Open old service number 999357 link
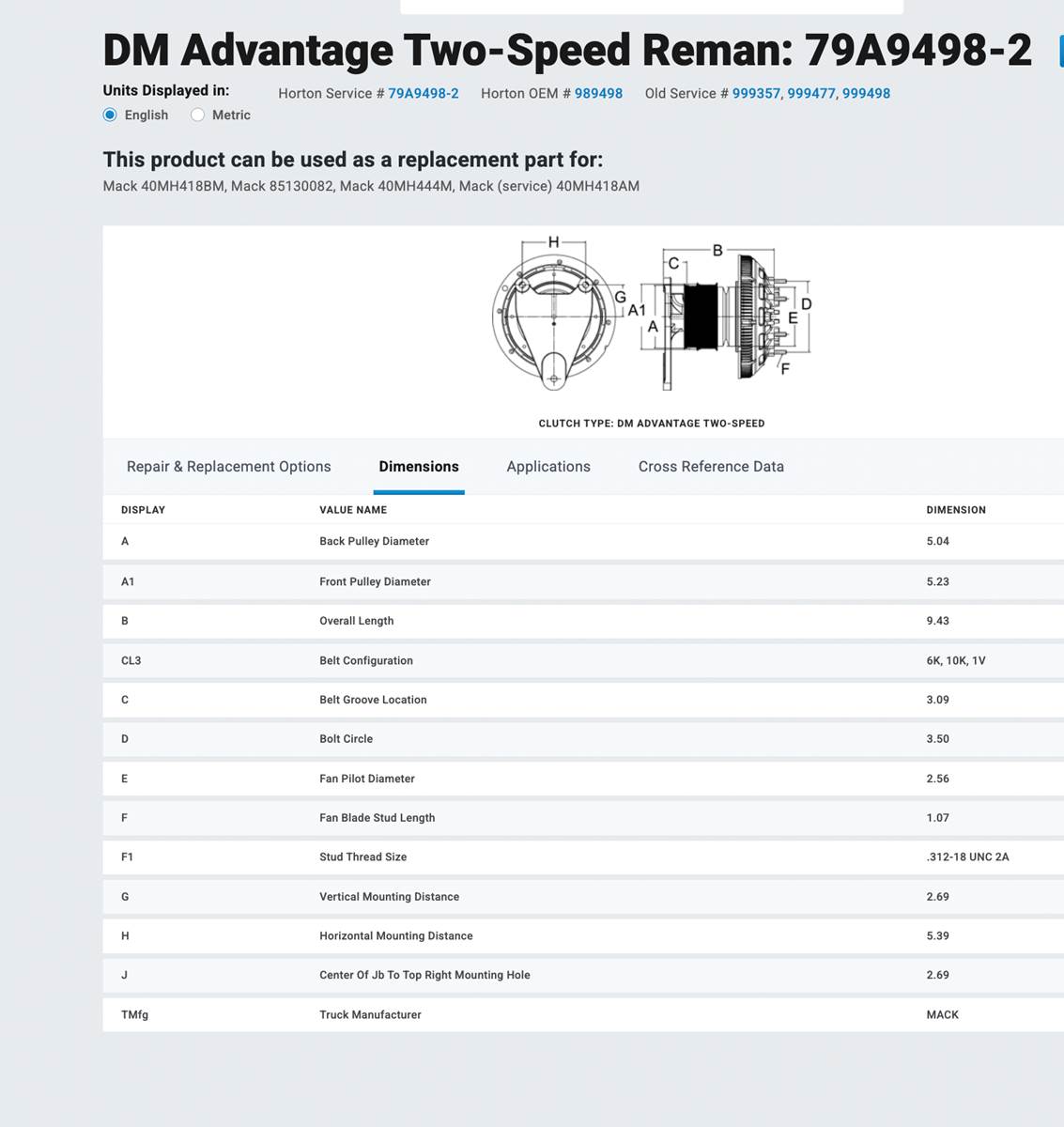 pyautogui.click(x=756, y=93)
